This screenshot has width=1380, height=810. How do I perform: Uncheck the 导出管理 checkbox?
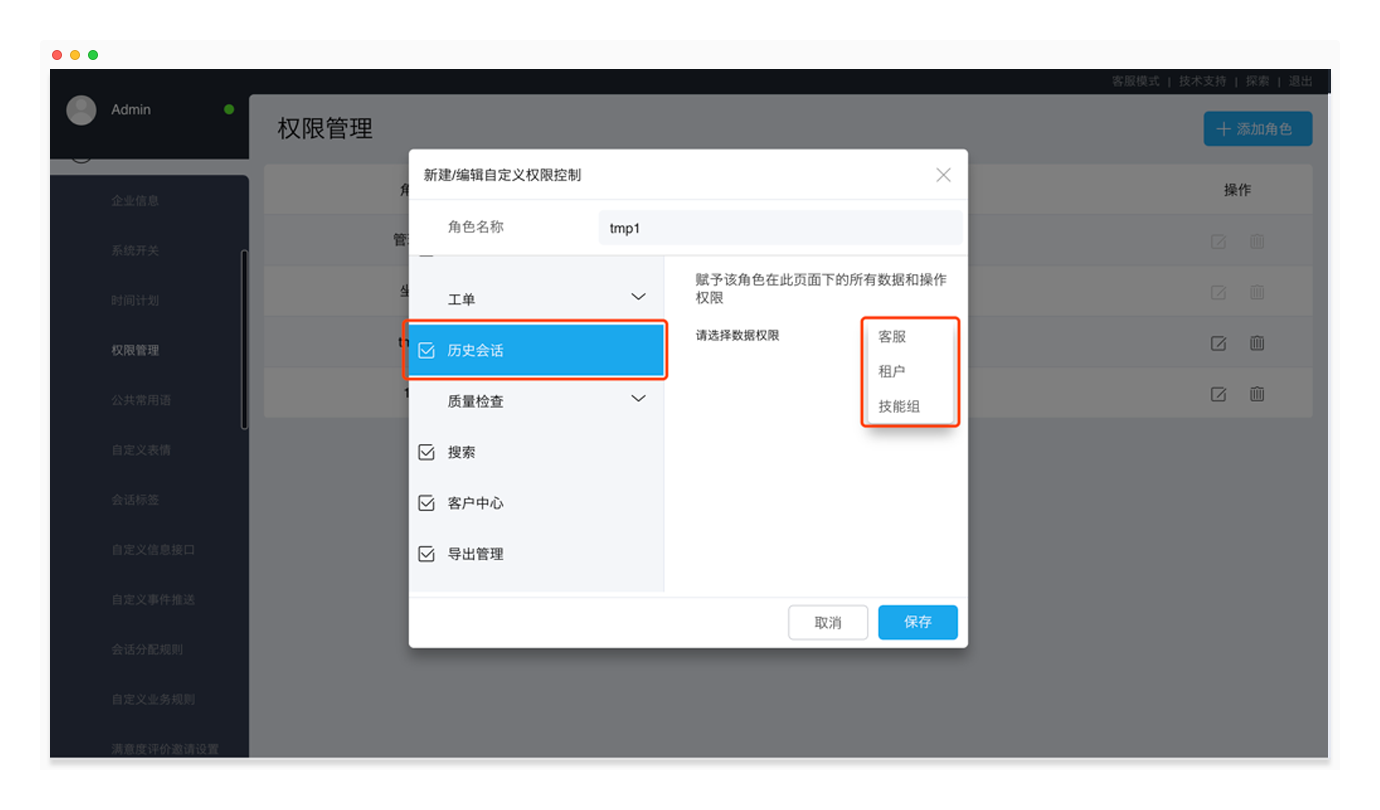coord(427,554)
